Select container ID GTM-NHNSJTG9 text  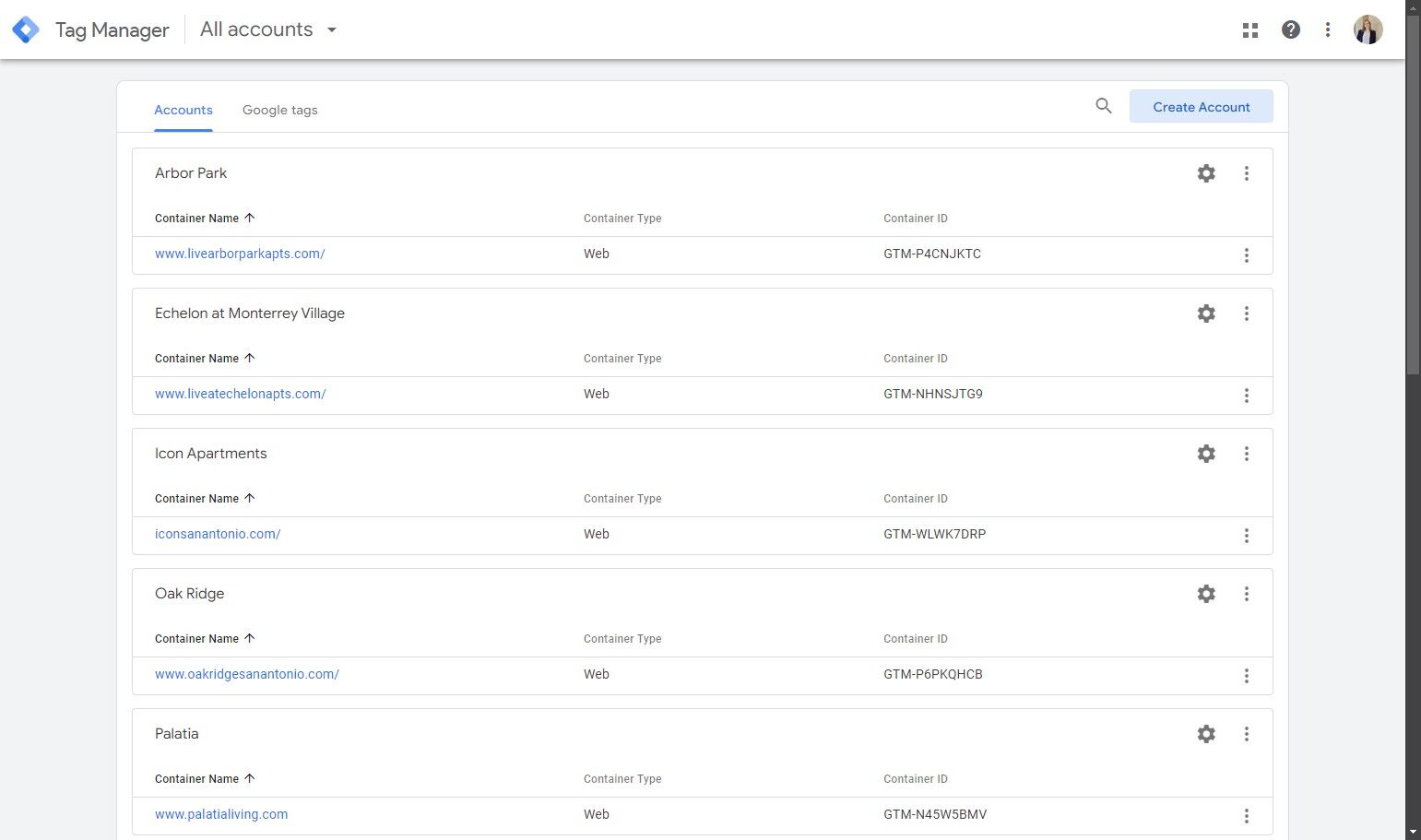pyautogui.click(x=933, y=394)
